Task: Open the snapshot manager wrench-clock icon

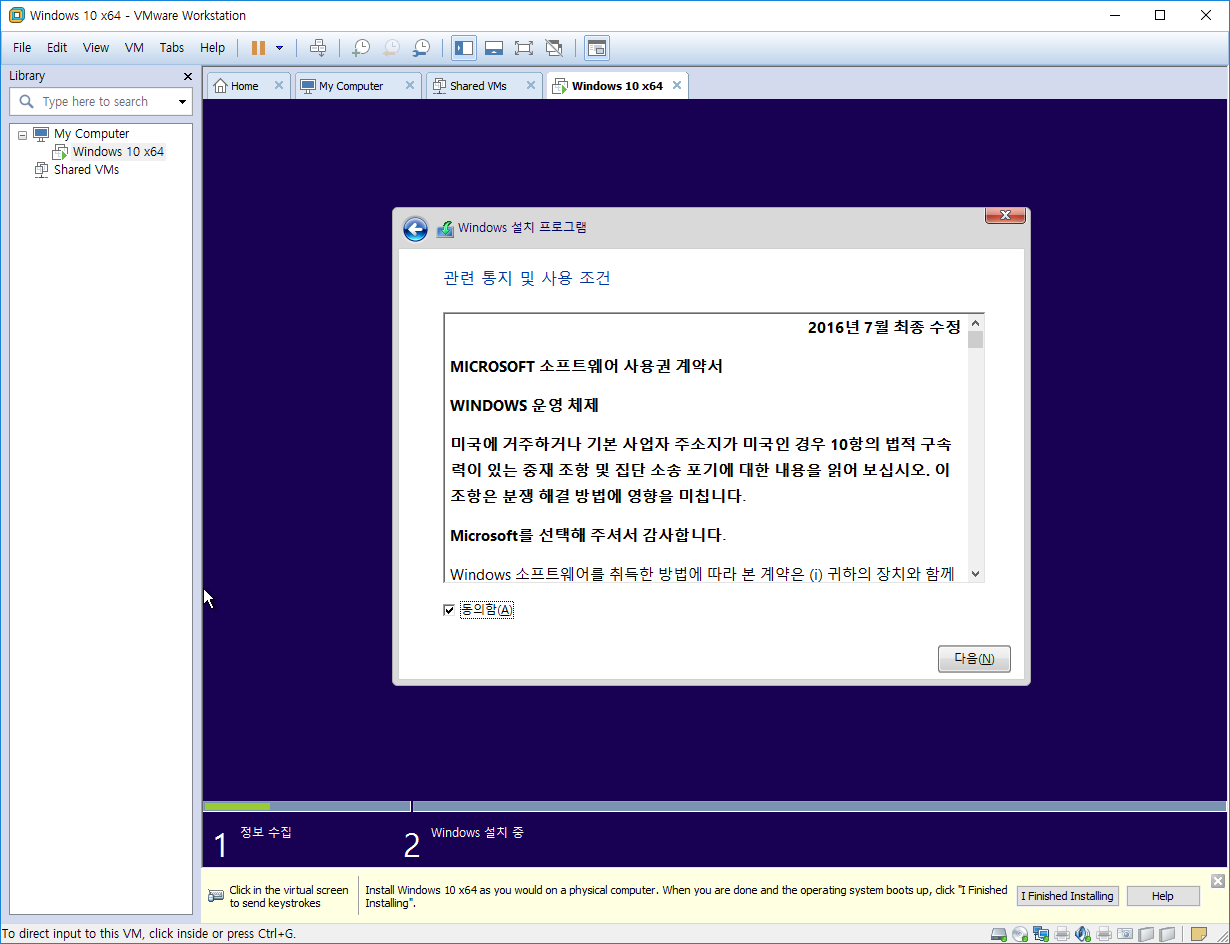Action: (422, 47)
